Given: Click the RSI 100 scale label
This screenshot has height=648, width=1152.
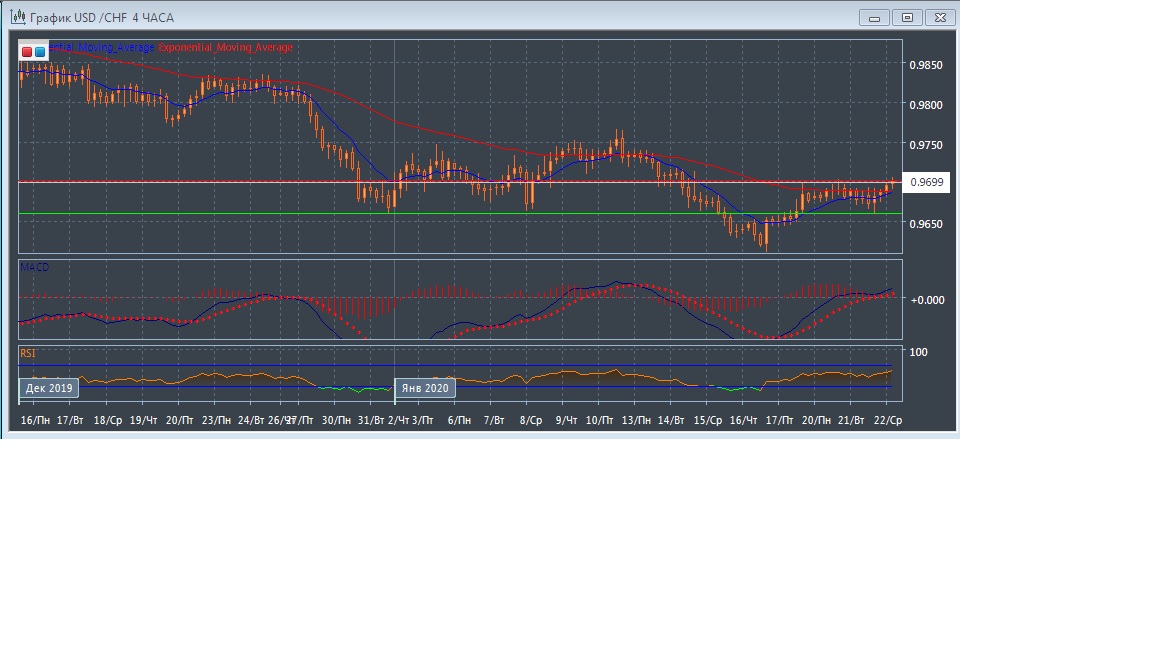Looking at the screenshot, I should (918, 352).
